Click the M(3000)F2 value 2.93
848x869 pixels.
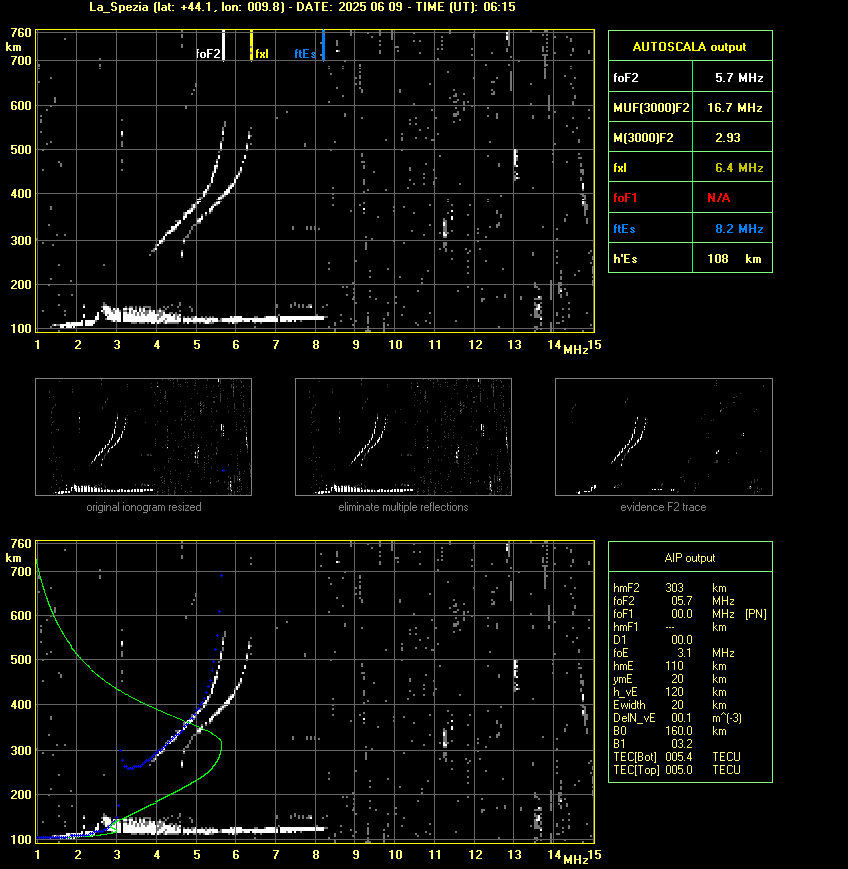tap(728, 137)
